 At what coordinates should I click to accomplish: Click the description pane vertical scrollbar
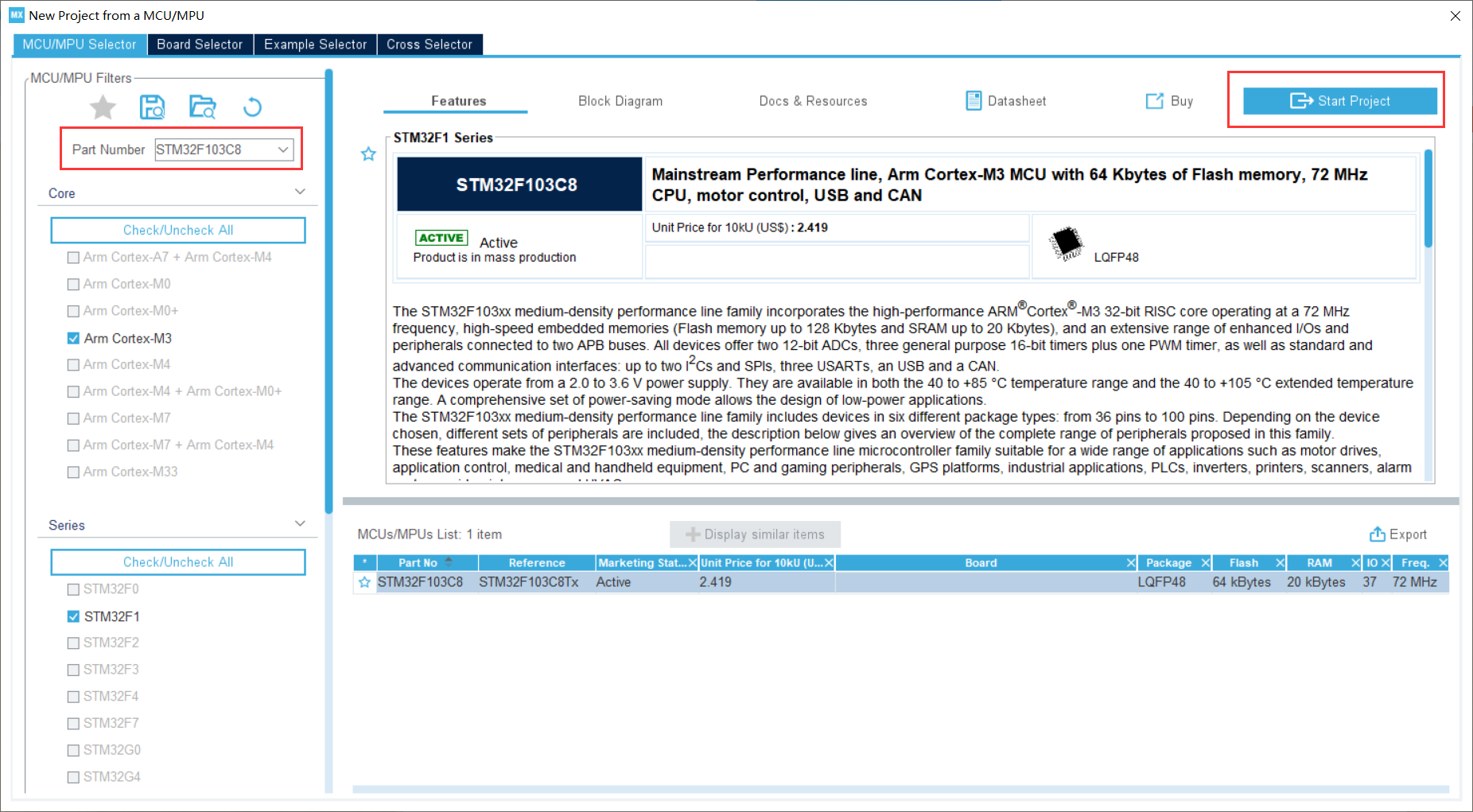click(1428, 199)
